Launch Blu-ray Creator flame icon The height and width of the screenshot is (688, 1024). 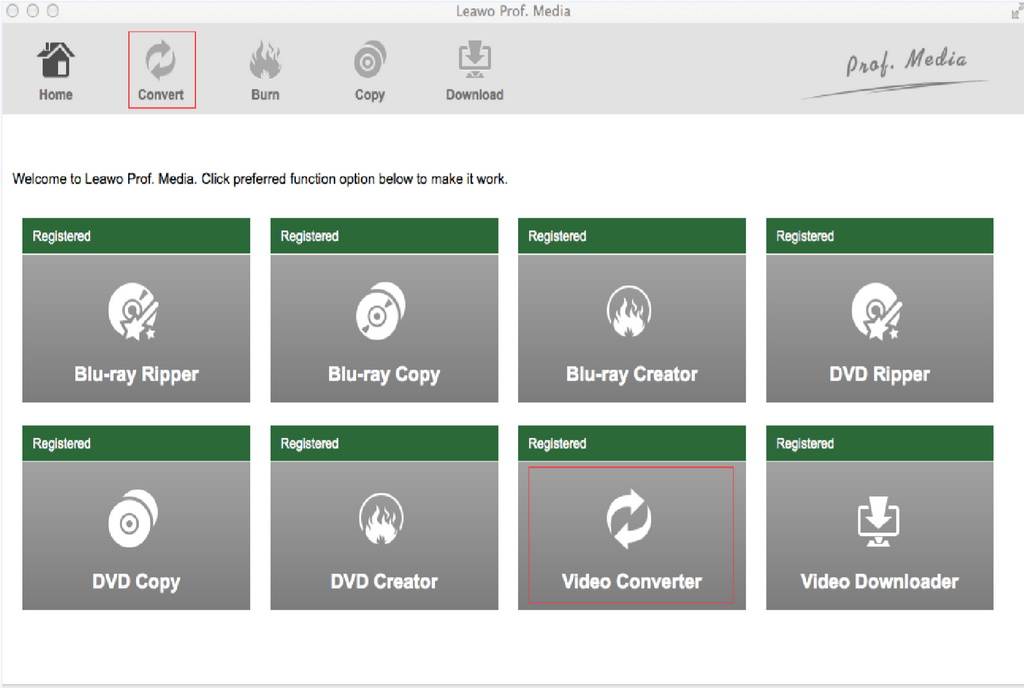point(628,311)
